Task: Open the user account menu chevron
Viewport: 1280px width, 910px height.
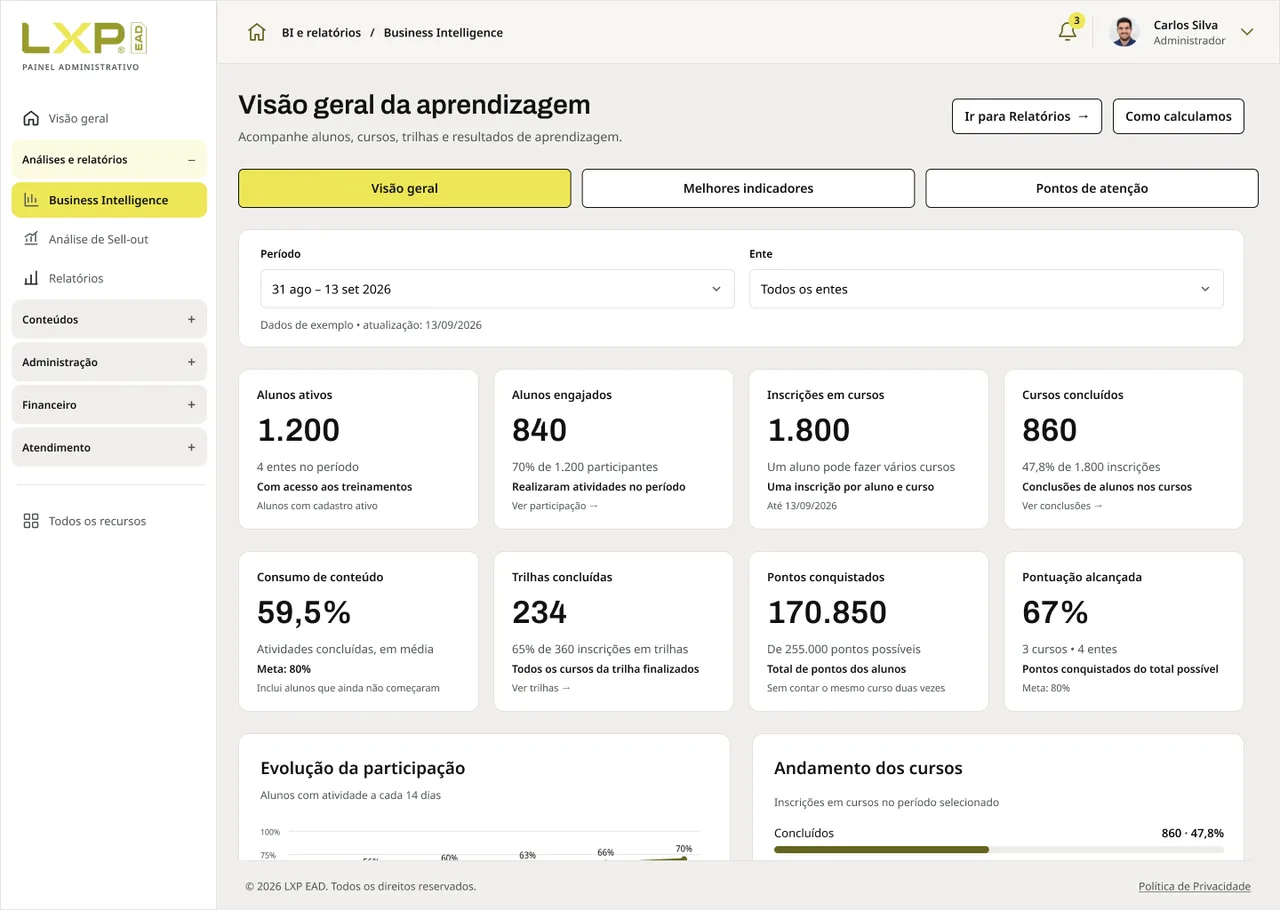Action: [x=1247, y=32]
